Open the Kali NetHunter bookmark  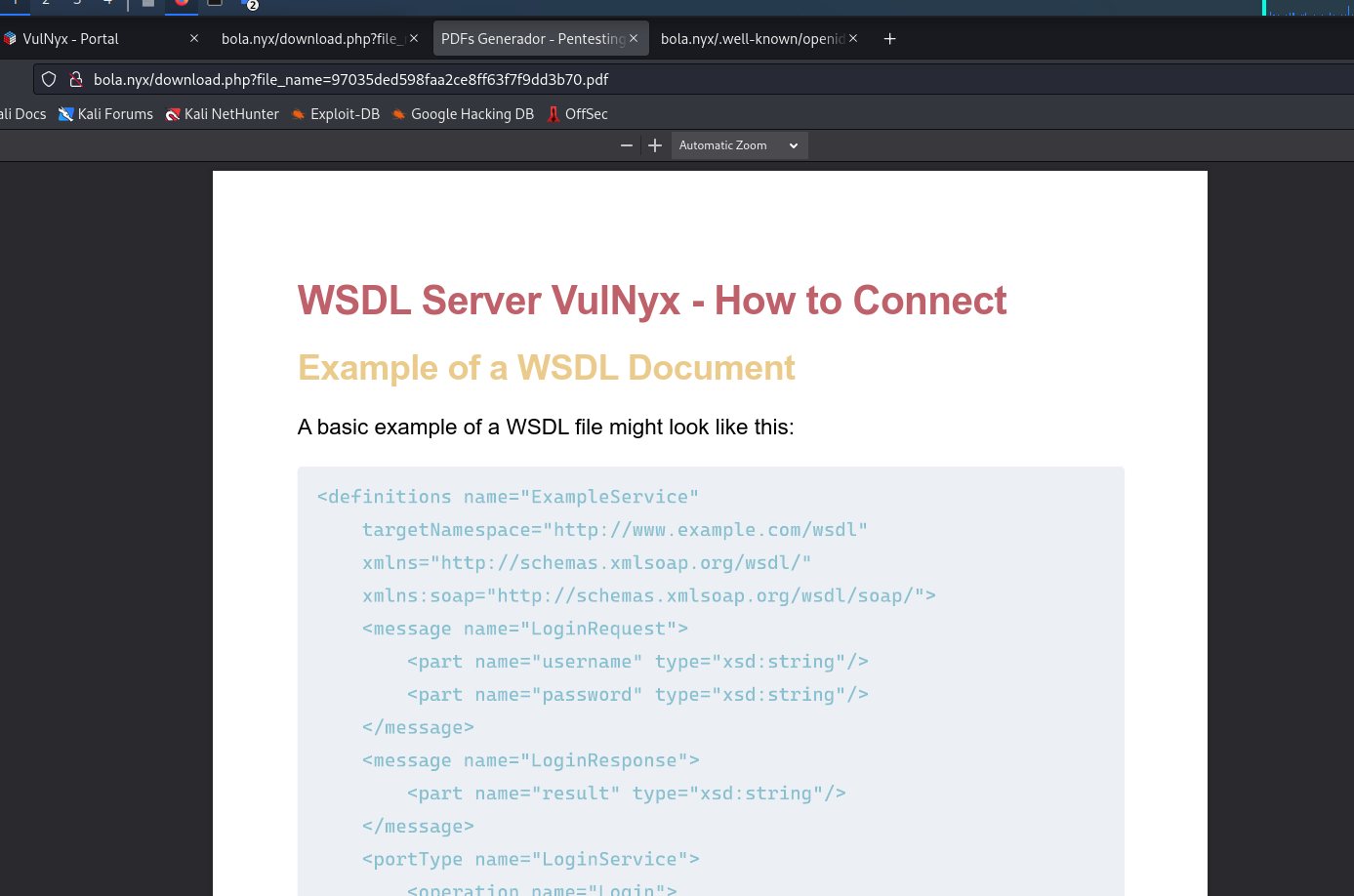point(223,114)
